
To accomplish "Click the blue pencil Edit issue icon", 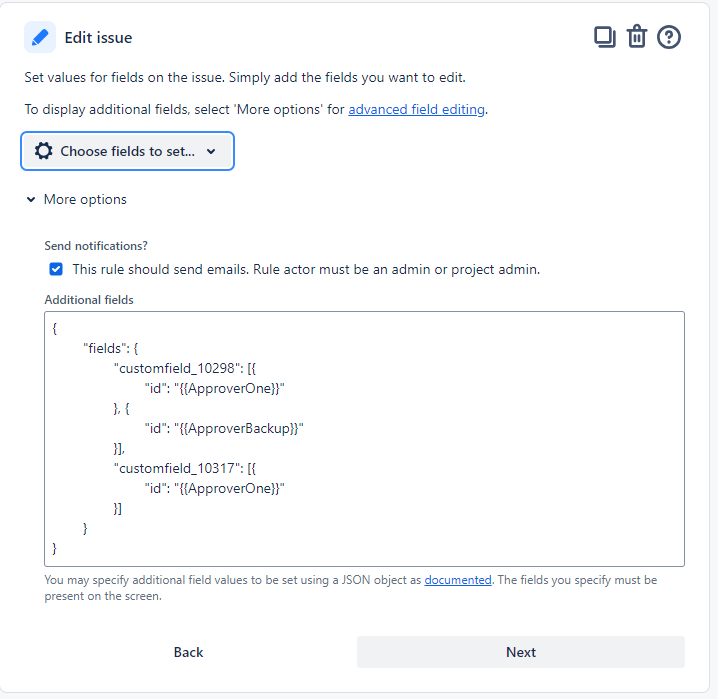I will 40,37.
